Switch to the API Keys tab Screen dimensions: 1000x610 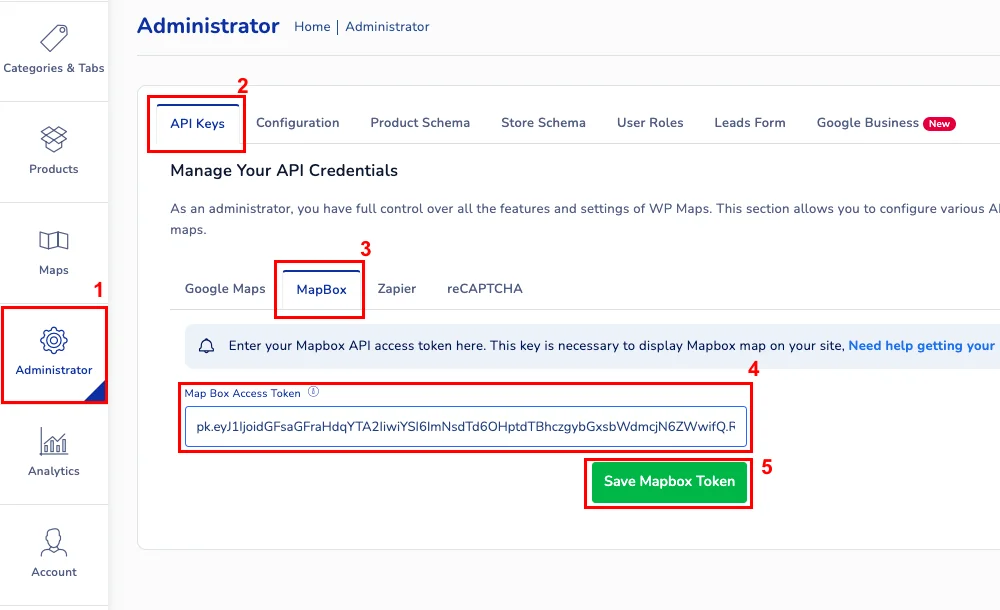click(197, 124)
